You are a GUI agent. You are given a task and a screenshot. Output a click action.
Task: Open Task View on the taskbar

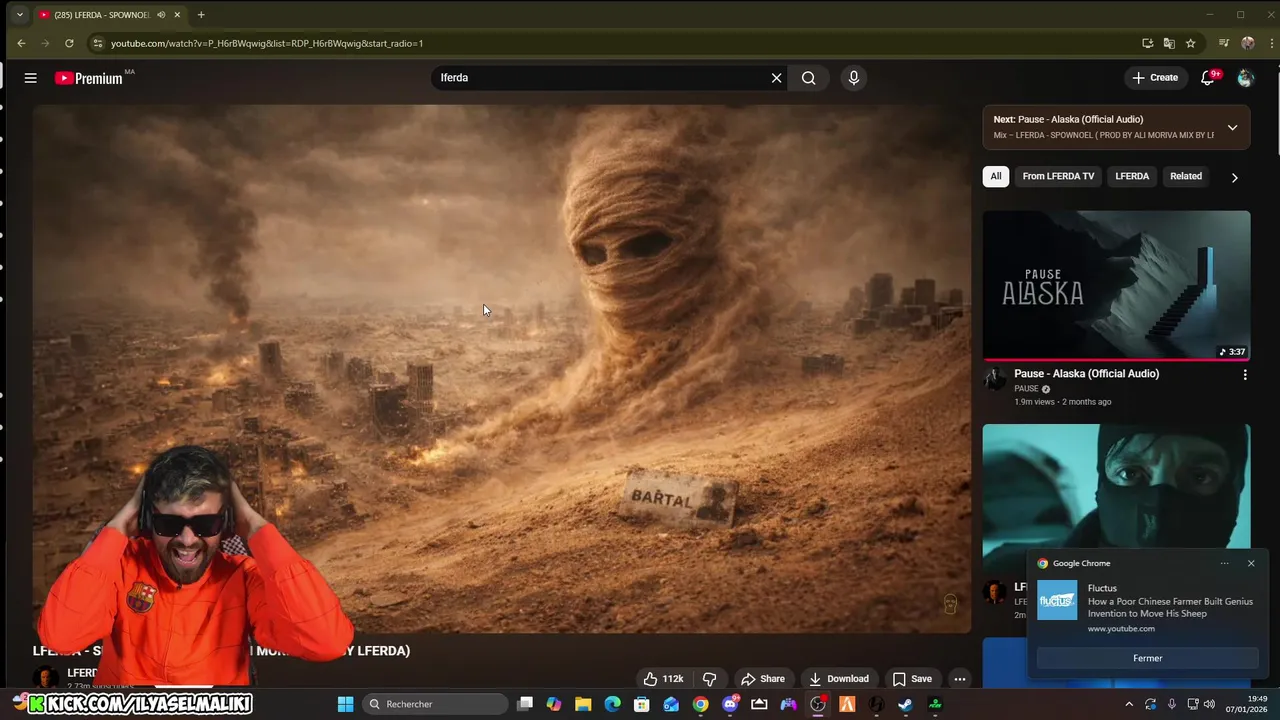525,704
